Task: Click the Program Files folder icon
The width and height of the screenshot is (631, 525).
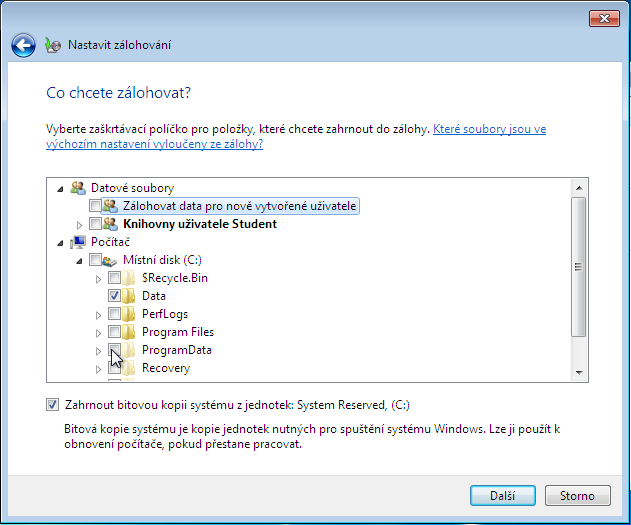Action: point(130,332)
